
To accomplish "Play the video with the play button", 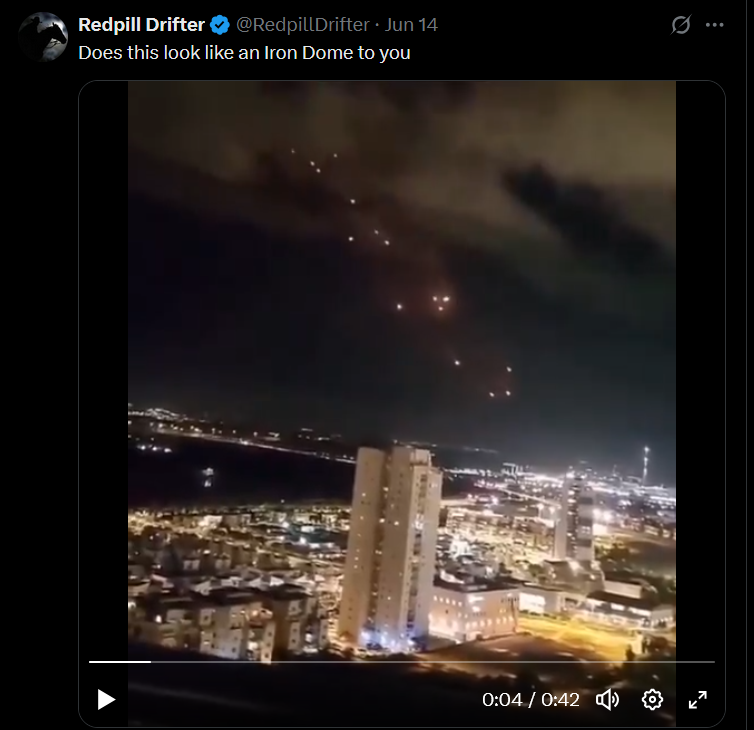I will coord(106,700).
